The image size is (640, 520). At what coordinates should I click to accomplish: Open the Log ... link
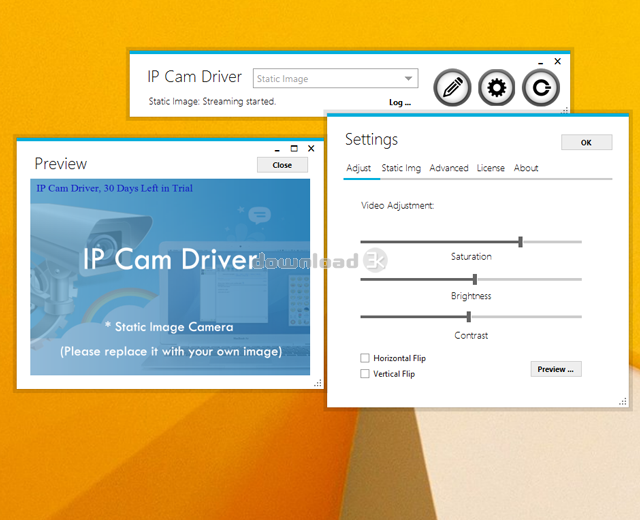400,102
